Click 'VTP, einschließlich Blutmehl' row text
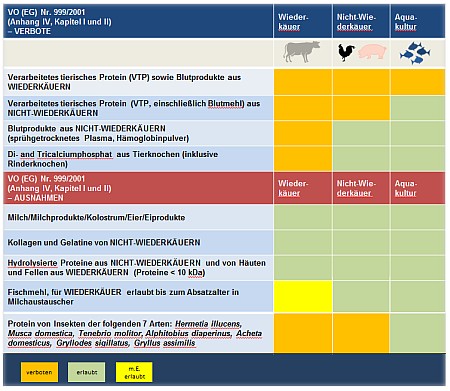This screenshot has height=391, width=450. [x=134, y=108]
